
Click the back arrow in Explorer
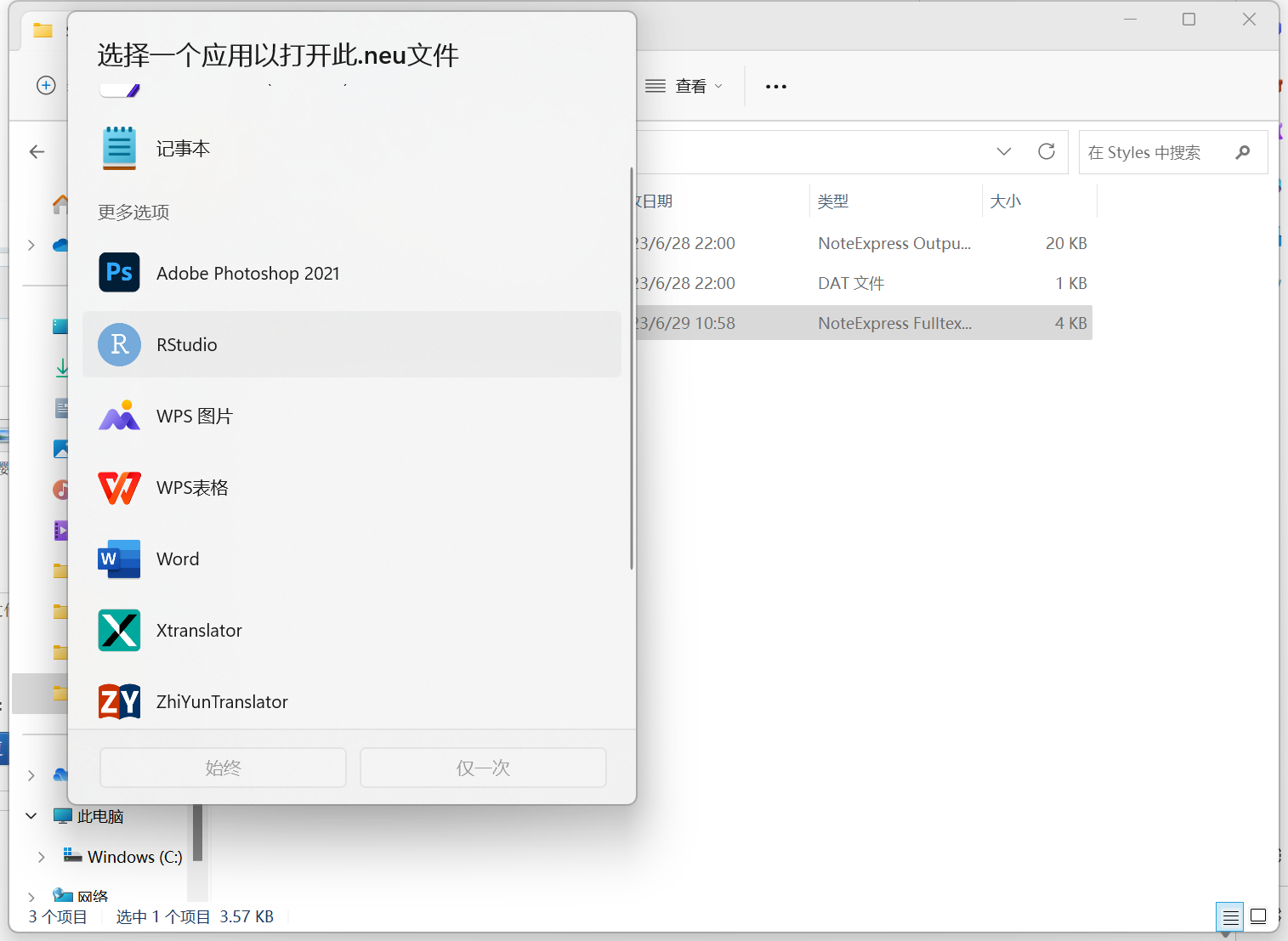coord(37,151)
